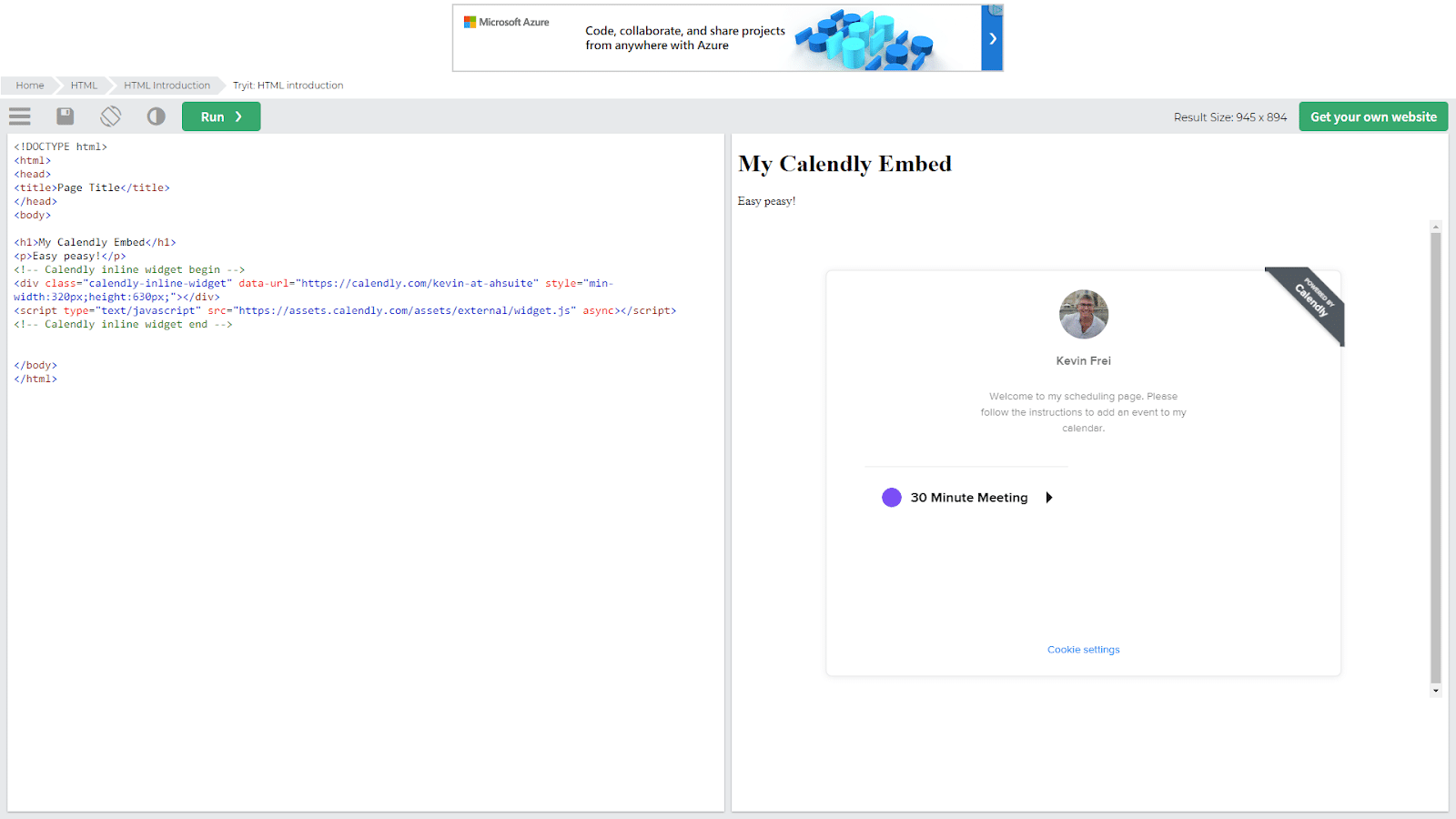Click Get your own website button
This screenshot has width=1456, height=819.
click(x=1373, y=116)
